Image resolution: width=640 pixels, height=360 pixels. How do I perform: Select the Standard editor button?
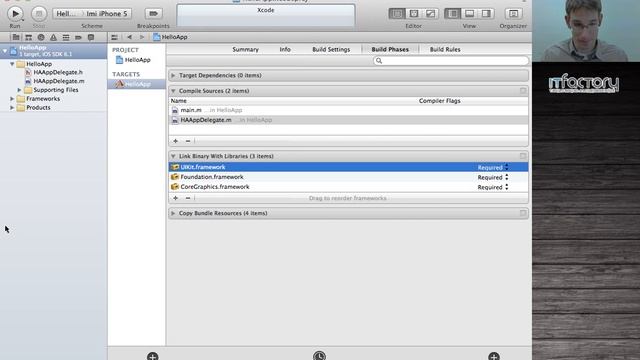click(397, 13)
